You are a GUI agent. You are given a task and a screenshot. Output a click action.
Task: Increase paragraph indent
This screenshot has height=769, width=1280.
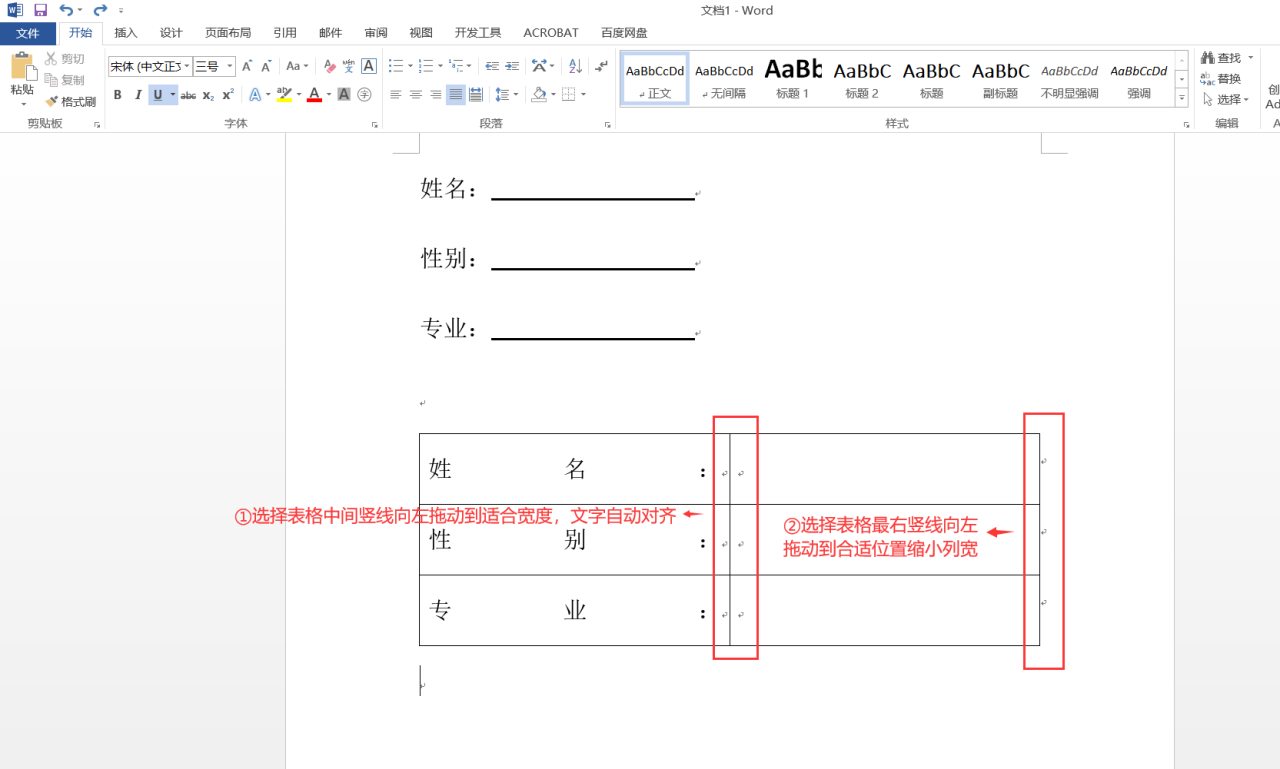pyautogui.click(x=512, y=66)
